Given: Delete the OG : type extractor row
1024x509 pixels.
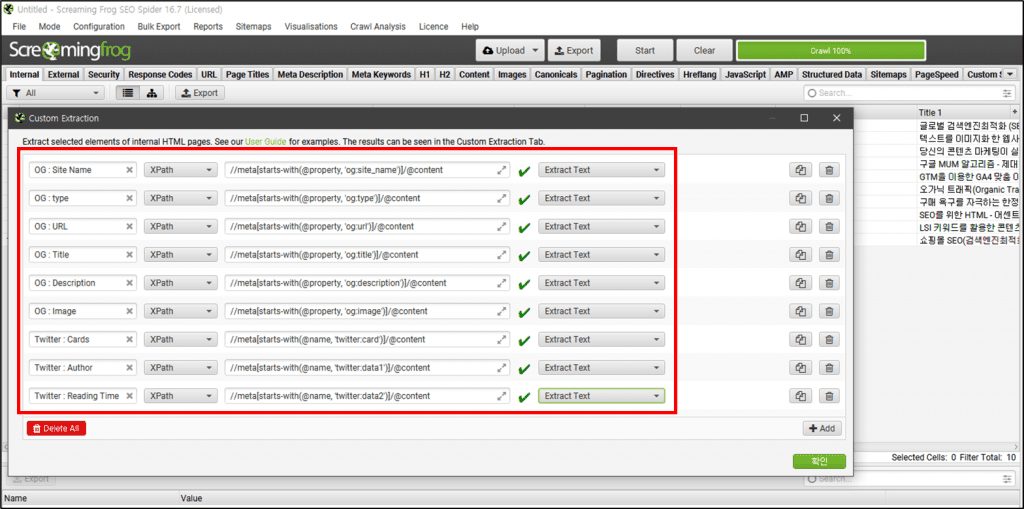Looking at the screenshot, I should pyautogui.click(x=829, y=198).
